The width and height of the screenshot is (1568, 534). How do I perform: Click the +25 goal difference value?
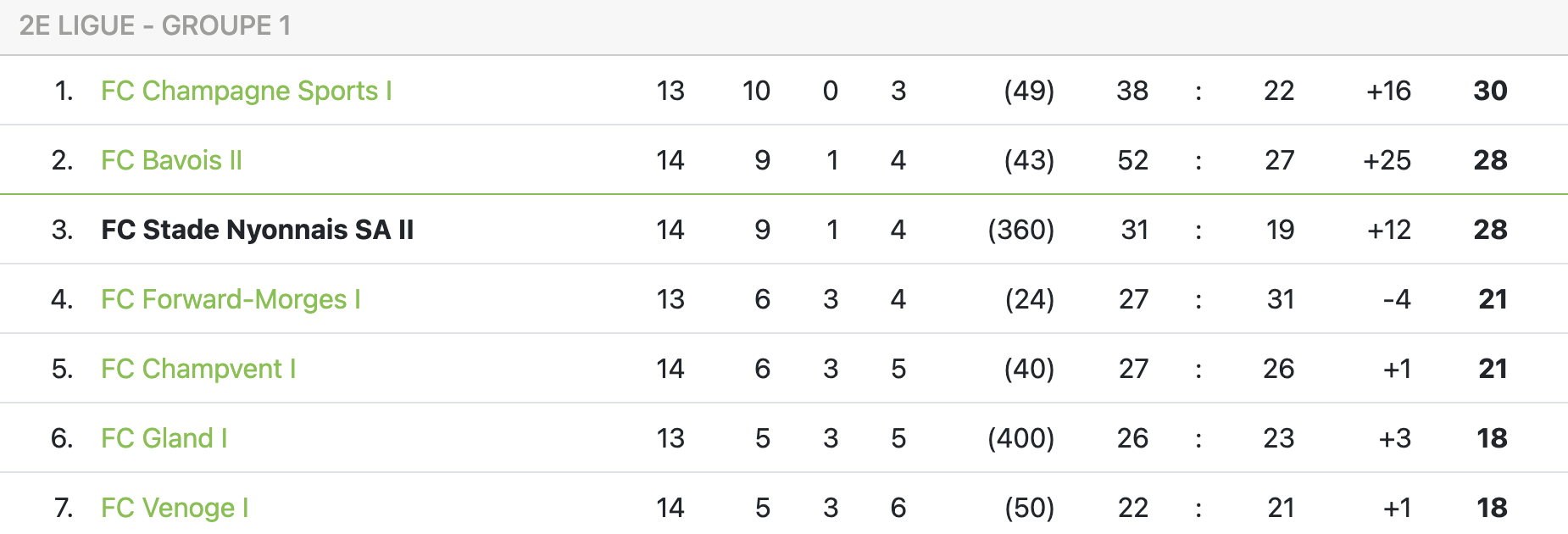pyautogui.click(x=1387, y=160)
